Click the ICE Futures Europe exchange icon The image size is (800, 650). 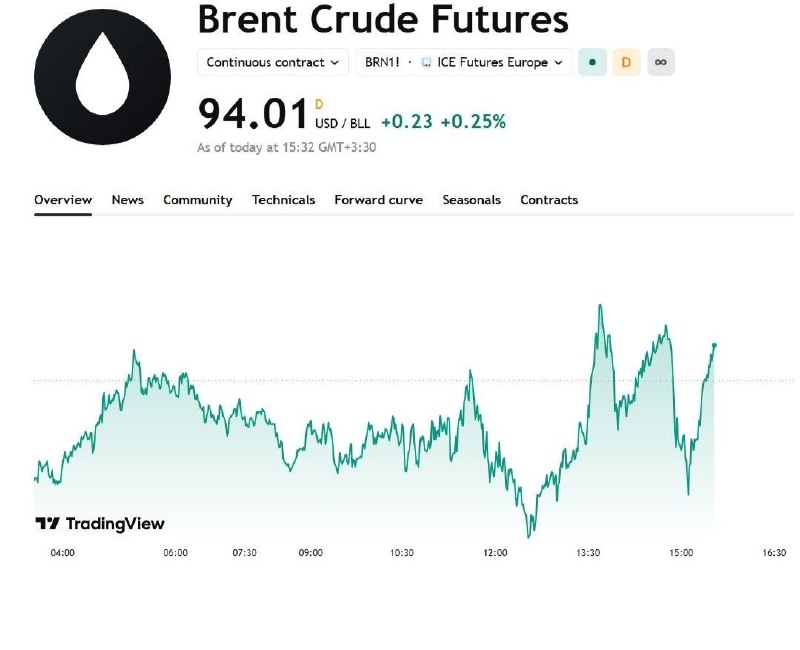click(426, 62)
